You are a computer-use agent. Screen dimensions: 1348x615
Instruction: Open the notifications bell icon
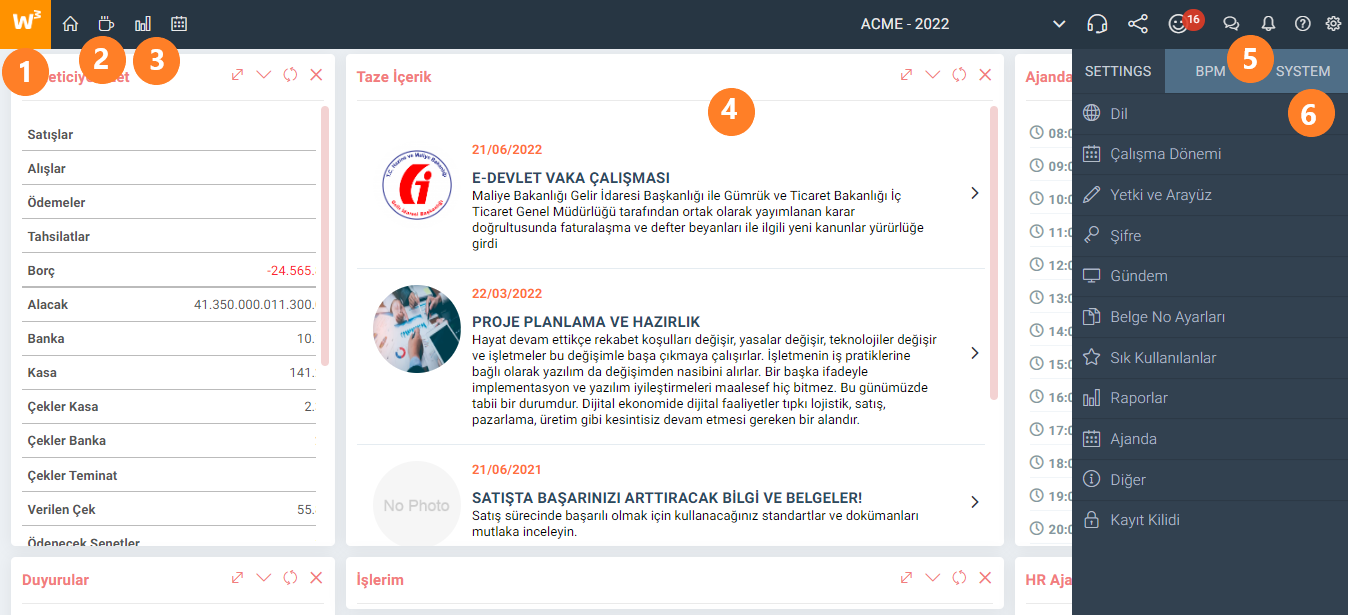(x=1268, y=24)
